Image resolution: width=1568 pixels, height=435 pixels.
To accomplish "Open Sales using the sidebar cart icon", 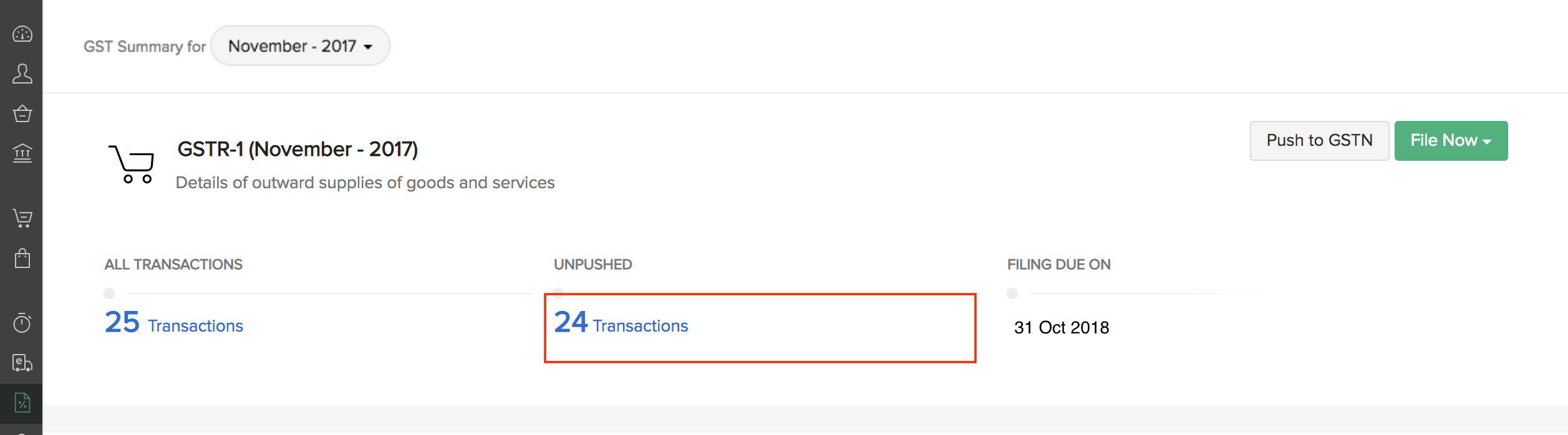I will [x=22, y=218].
